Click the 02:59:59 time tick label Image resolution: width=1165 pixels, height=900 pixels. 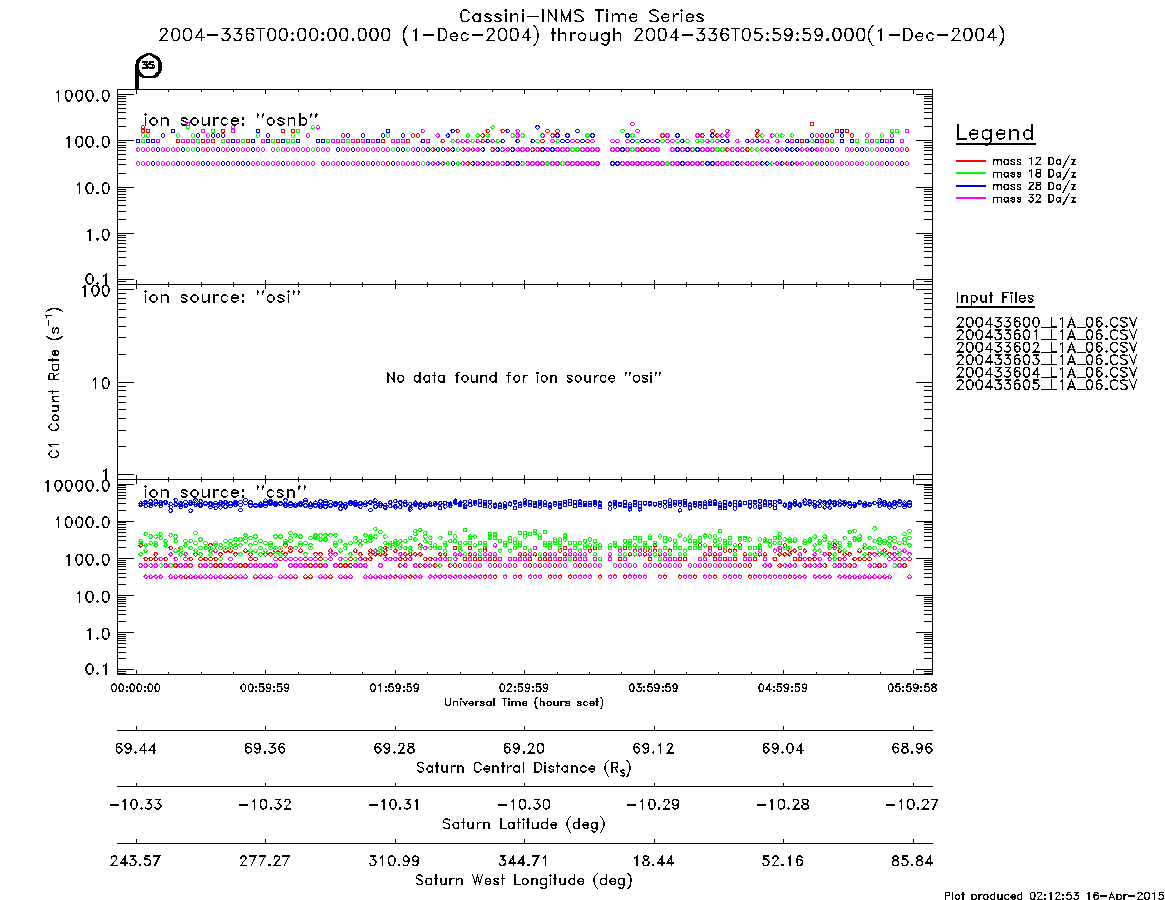click(524, 688)
